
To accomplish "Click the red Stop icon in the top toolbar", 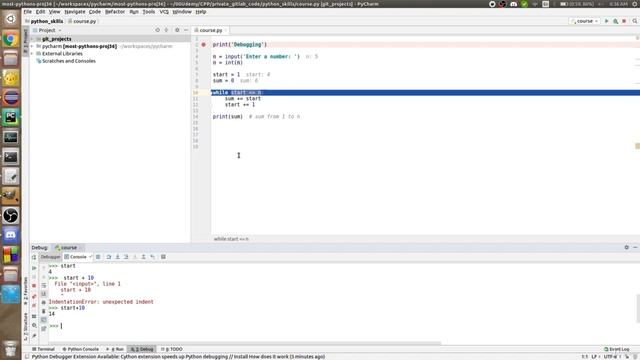I will (x=624, y=21).
